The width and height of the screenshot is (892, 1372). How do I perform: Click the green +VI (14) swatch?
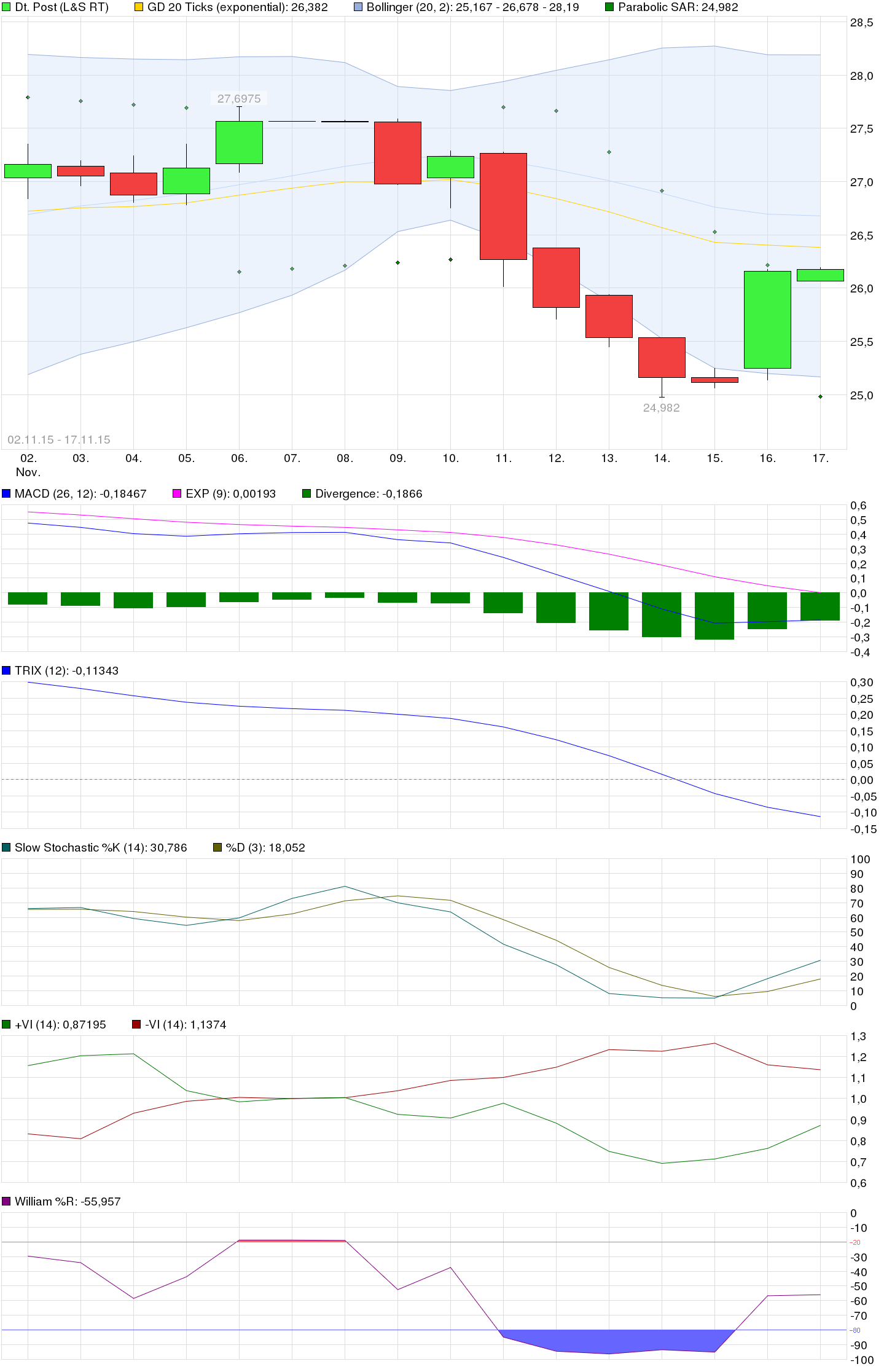click(x=6, y=1024)
